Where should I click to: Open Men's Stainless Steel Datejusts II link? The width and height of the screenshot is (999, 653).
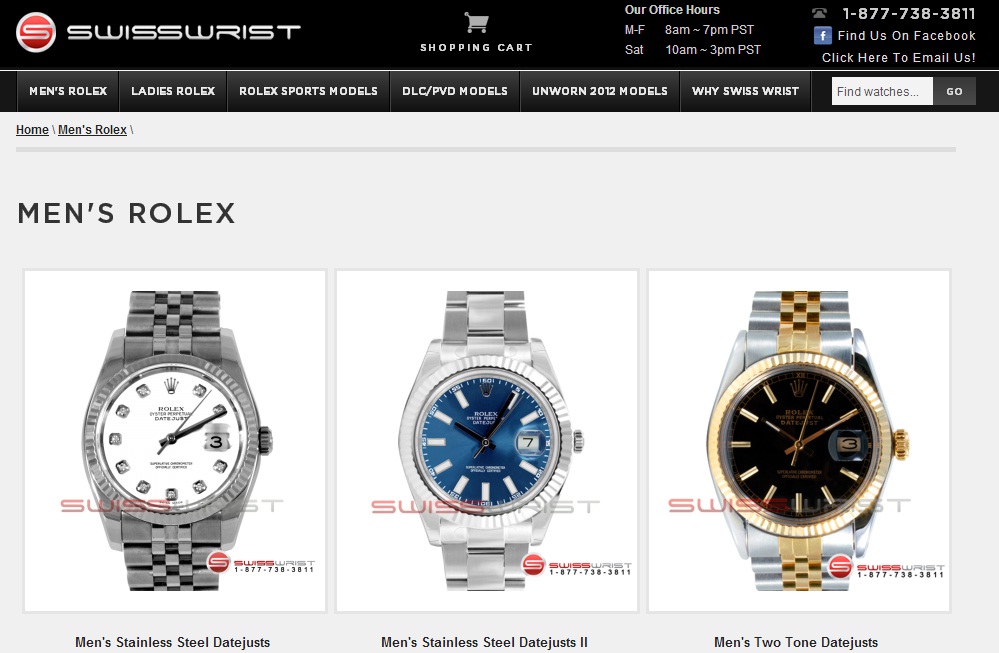pyautogui.click(x=484, y=642)
